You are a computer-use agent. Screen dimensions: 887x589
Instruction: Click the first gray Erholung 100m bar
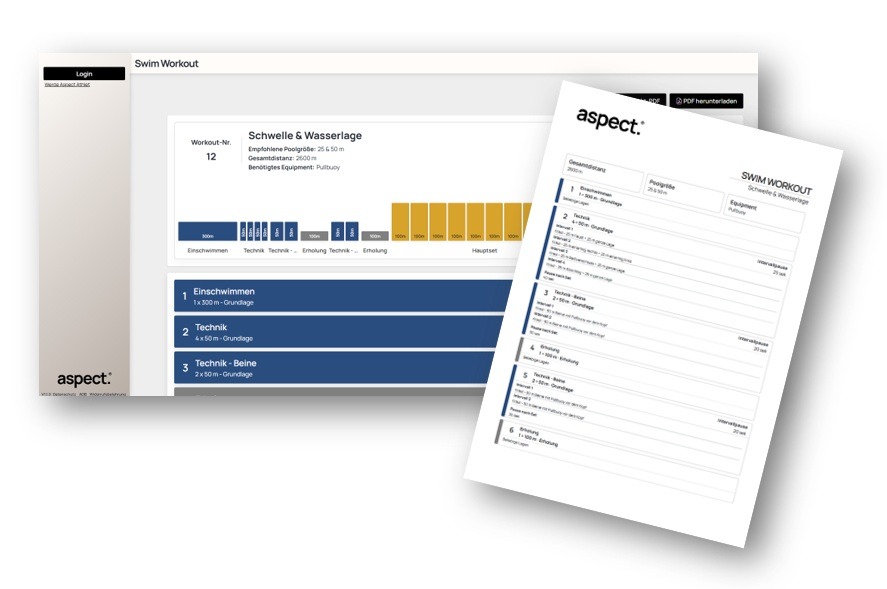click(x=314, y=236)
